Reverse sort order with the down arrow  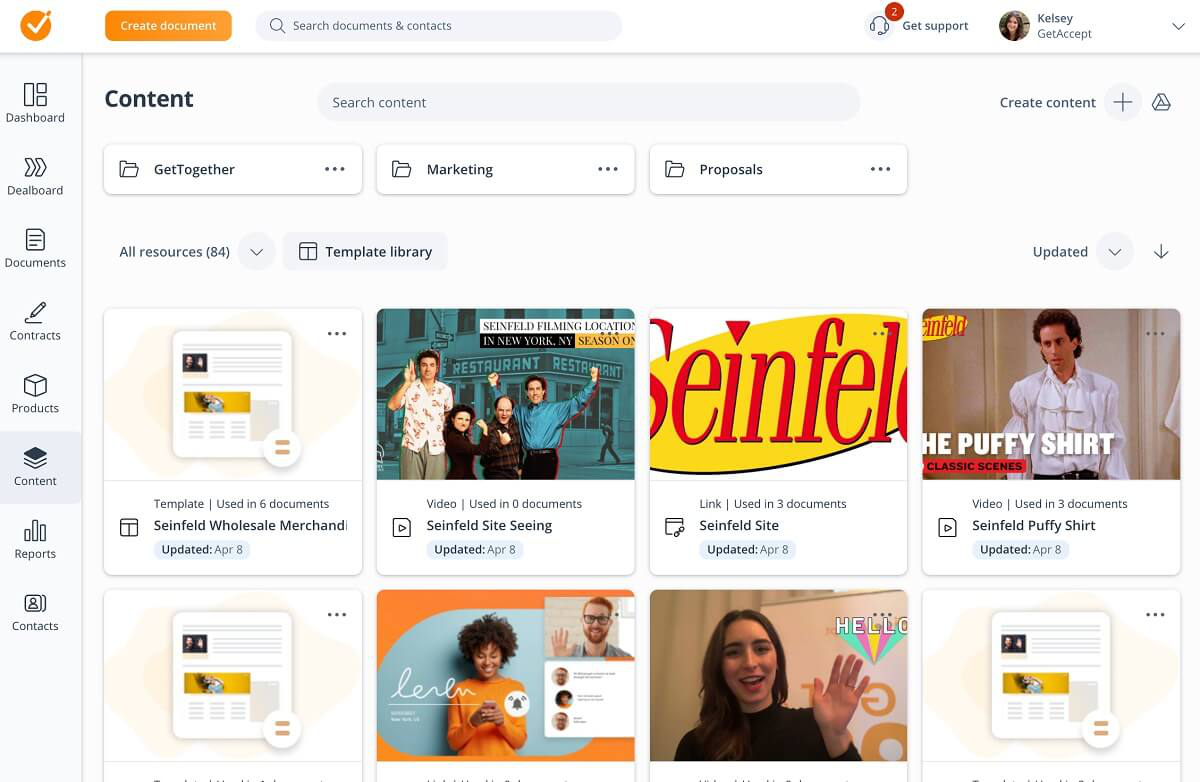[x=1161, y=252]
